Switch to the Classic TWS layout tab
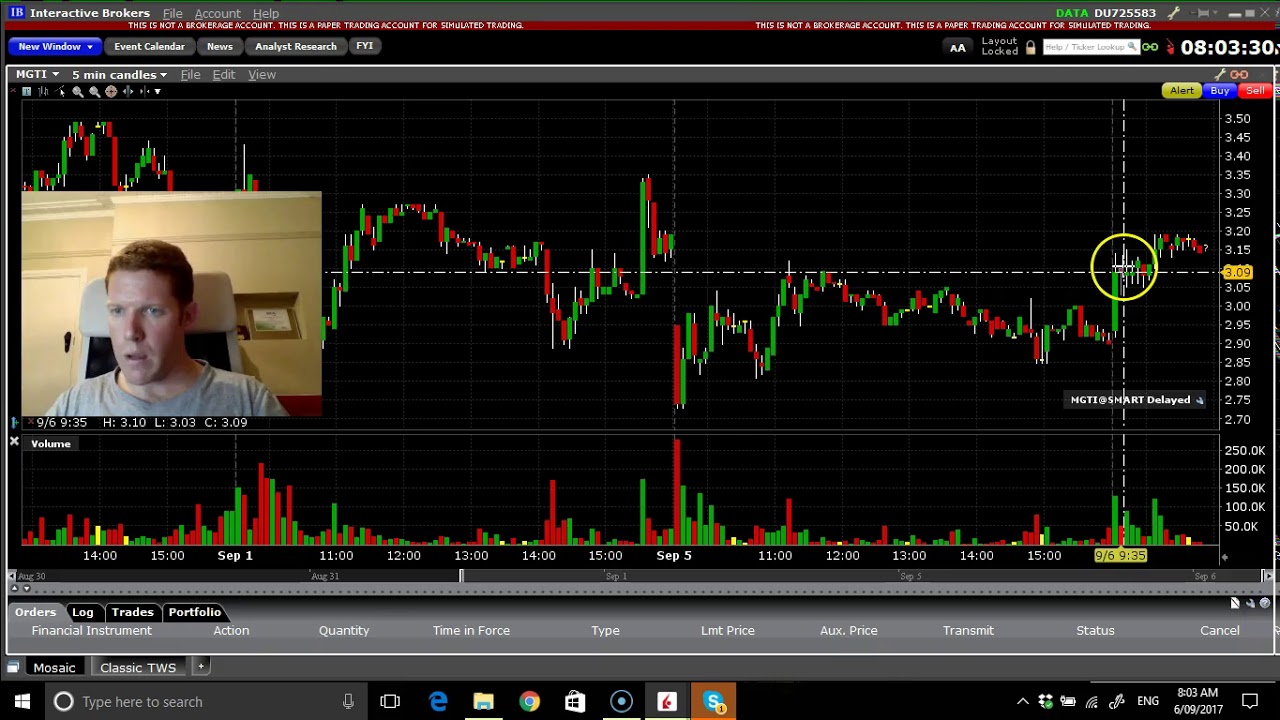Screen dimensions: 1280x720 pos(138,667)
